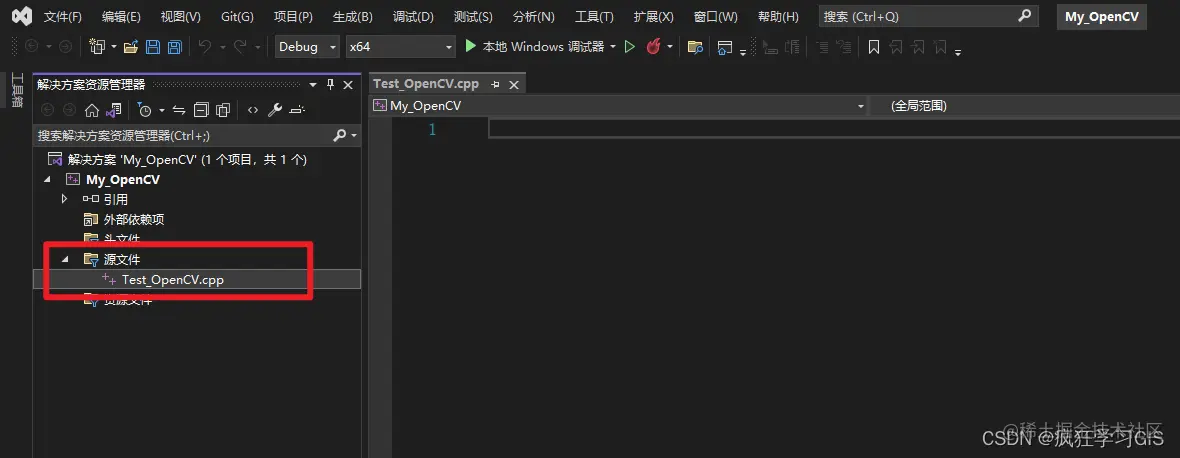Screen dimensions: 1180x458
Task: Open the Solution Explorer window options arrow
Action: 312,85
